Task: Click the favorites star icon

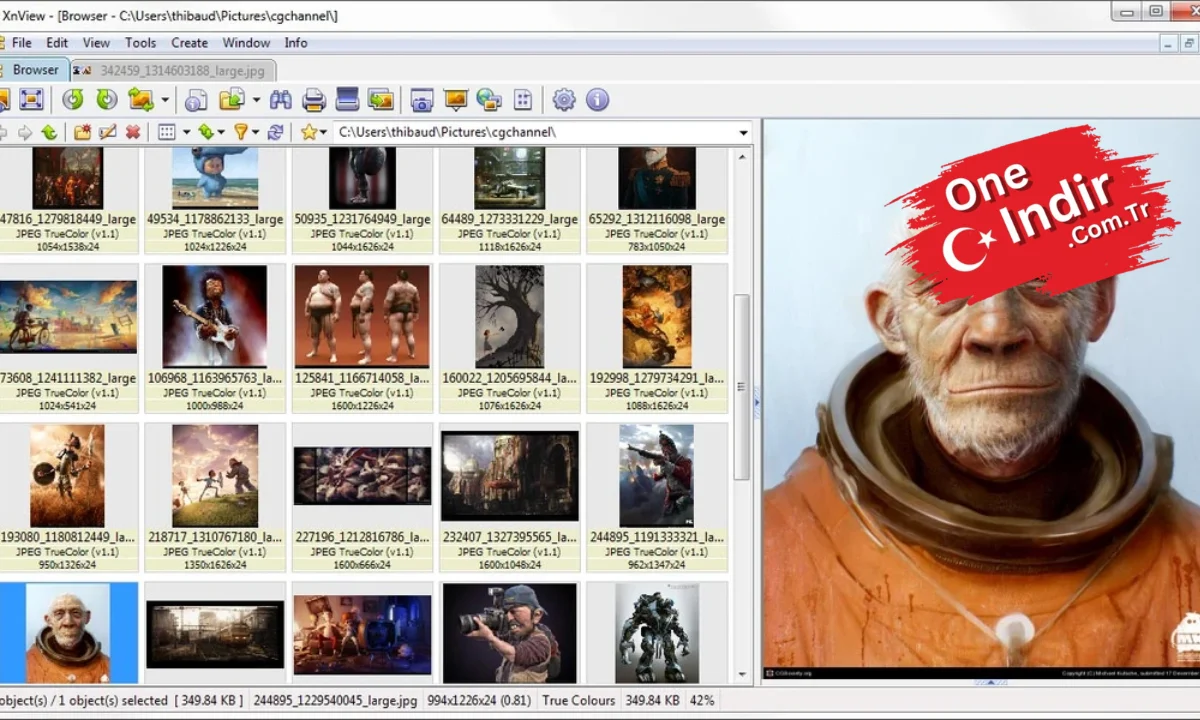Action: [309, 132]
